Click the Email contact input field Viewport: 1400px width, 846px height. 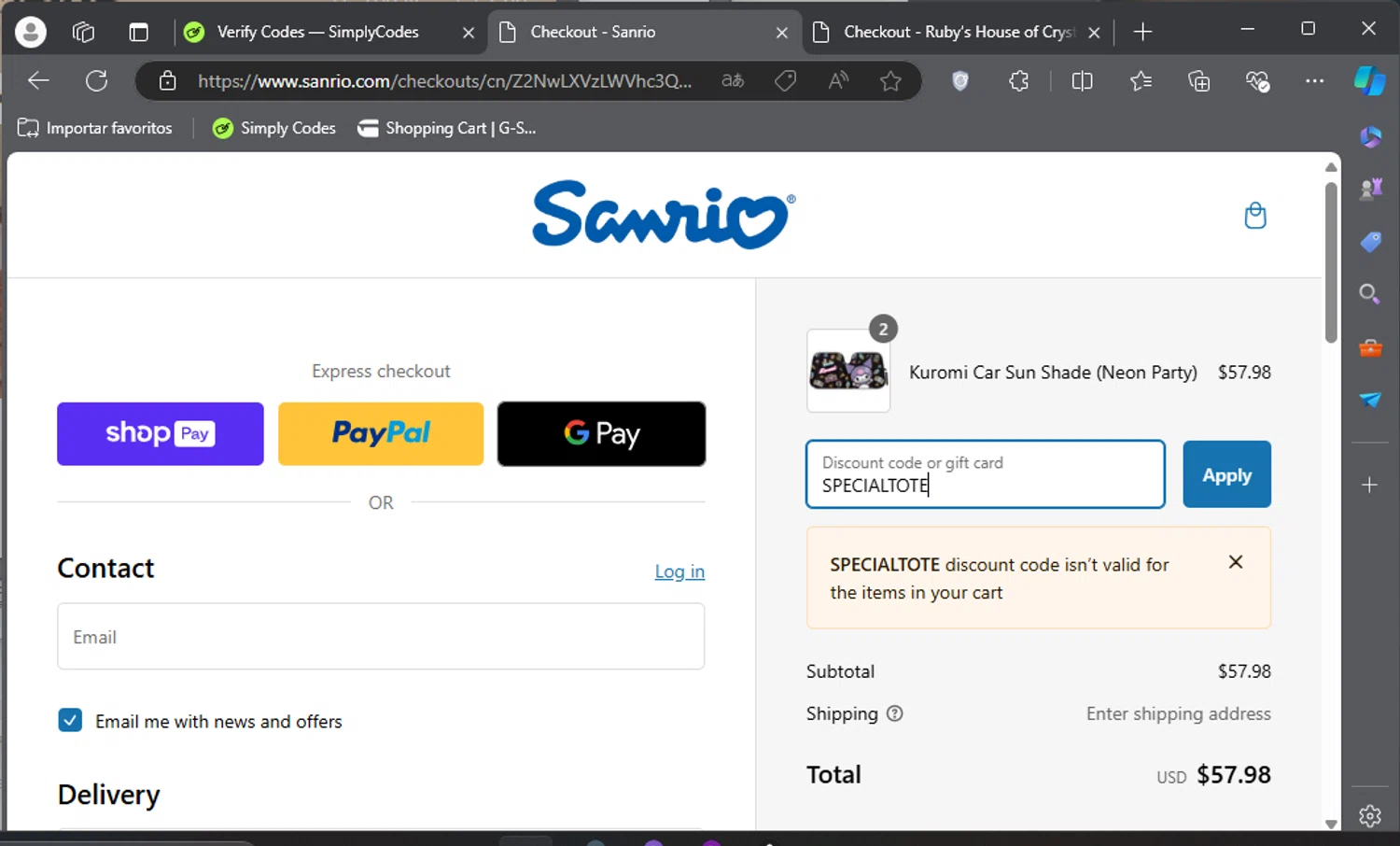pos(381,636)
